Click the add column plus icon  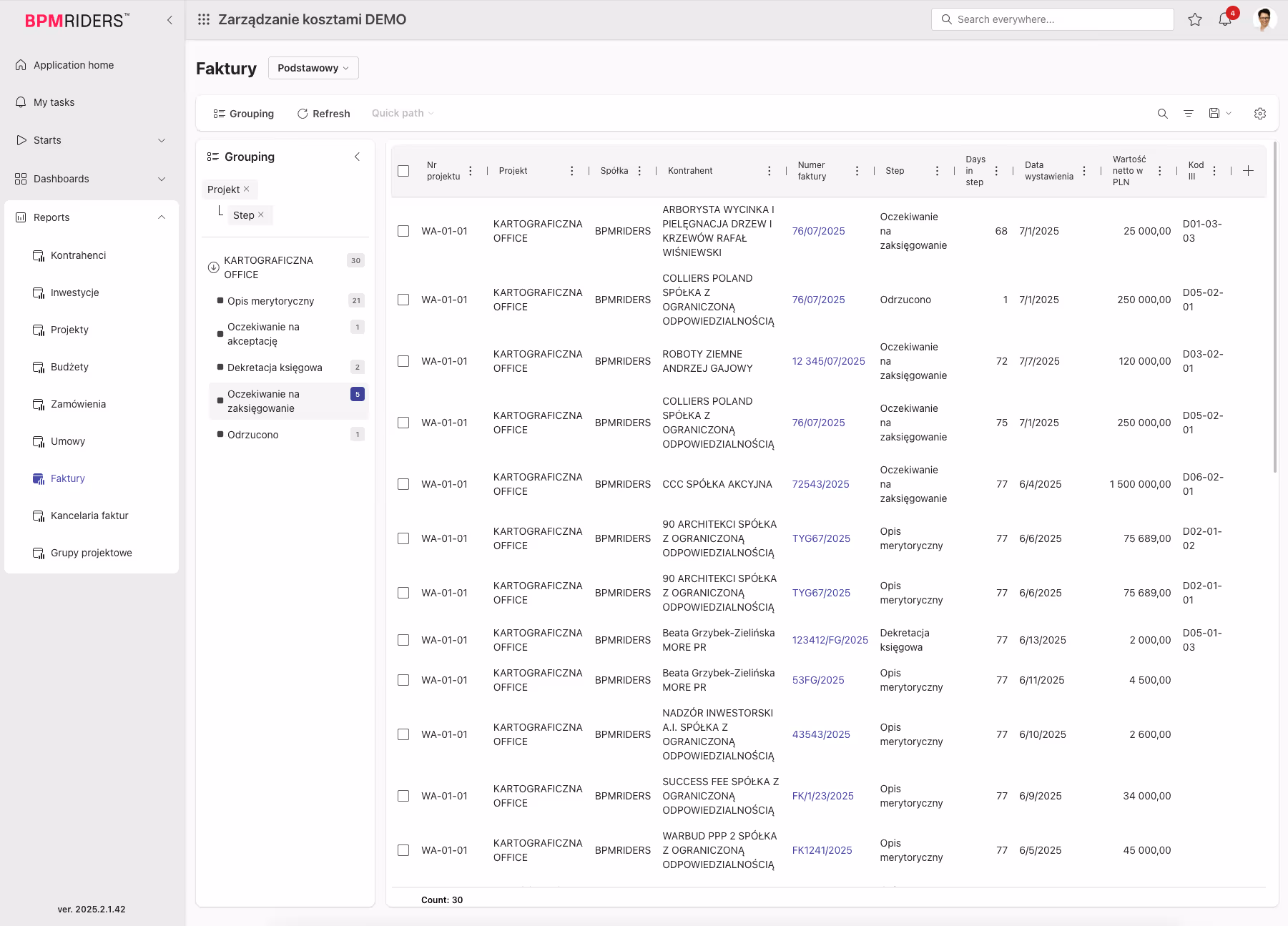(1248, 171)
